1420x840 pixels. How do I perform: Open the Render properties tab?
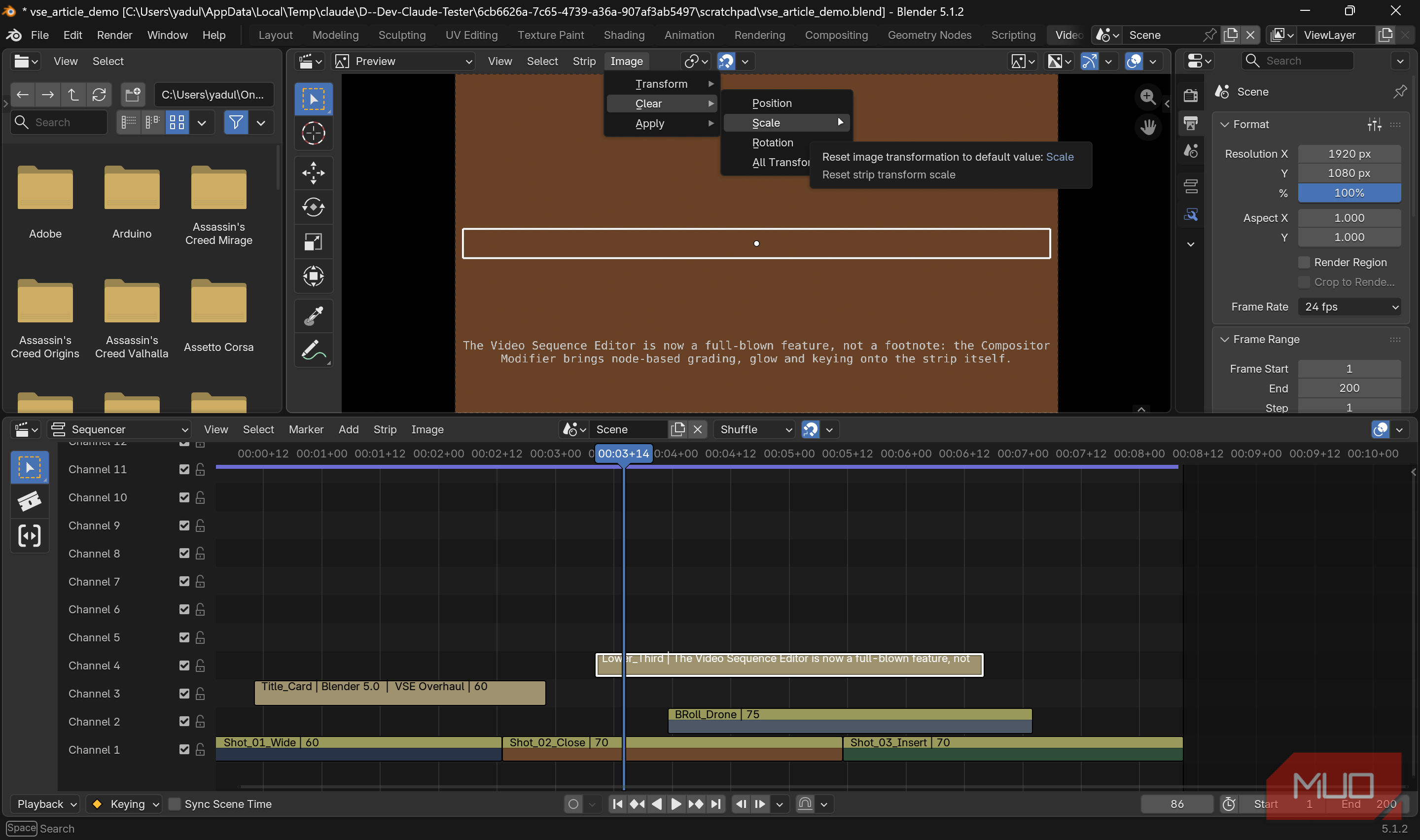pyautogui.click(x=1190, y=96)
